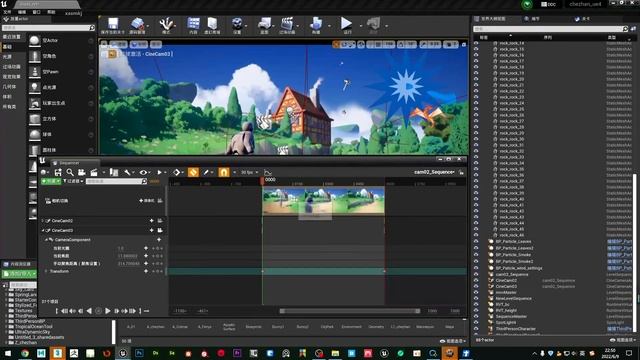This screenshot has height=360, width=640.
Task: Open Sequencer pencil edit options icon
Action: click(x=206, y=172)
